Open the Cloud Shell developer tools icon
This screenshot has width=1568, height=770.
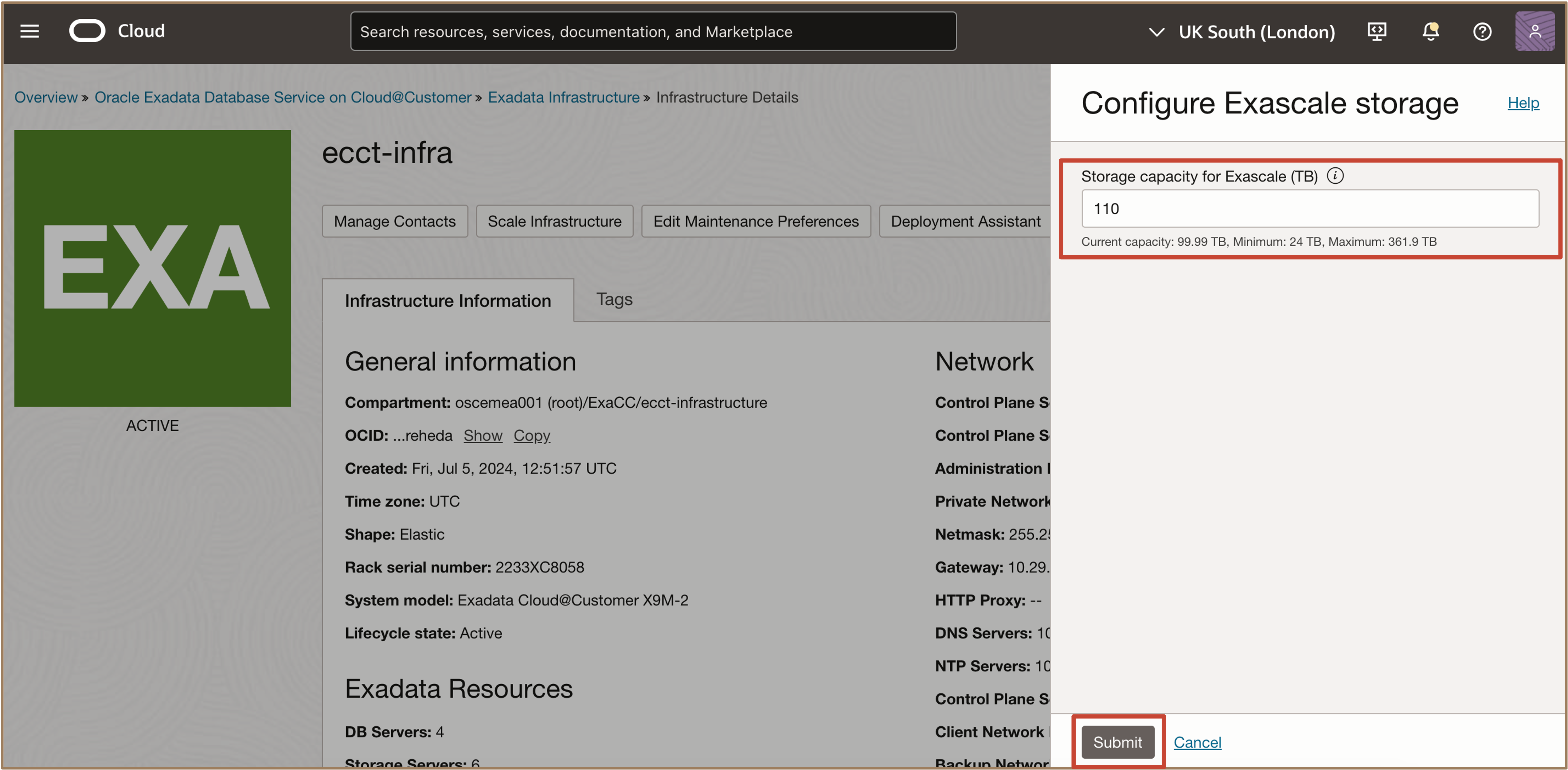[x=1376, y=31]
